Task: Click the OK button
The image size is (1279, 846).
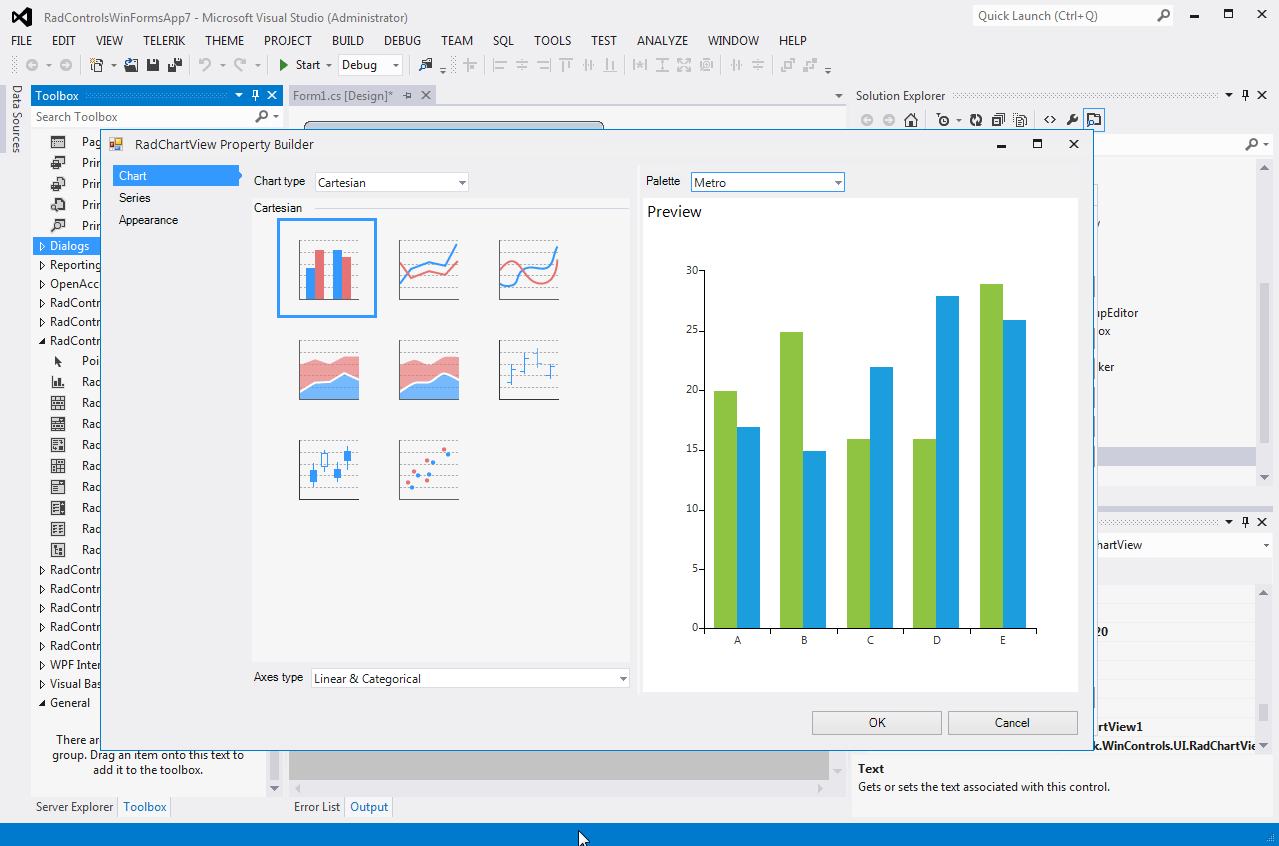Action: (877, 723)
